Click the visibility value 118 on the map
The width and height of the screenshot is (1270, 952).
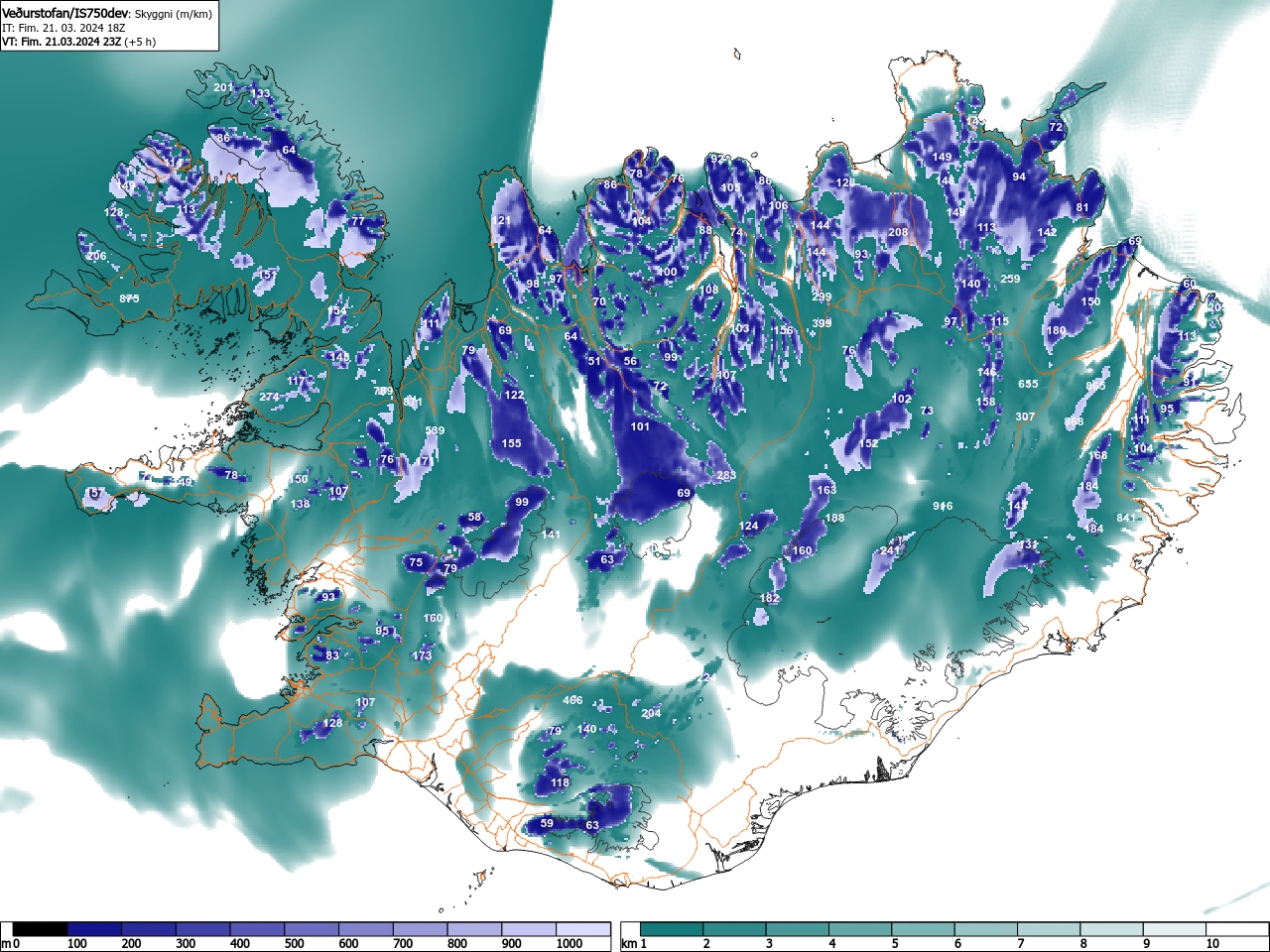click(x=560, y=783)
